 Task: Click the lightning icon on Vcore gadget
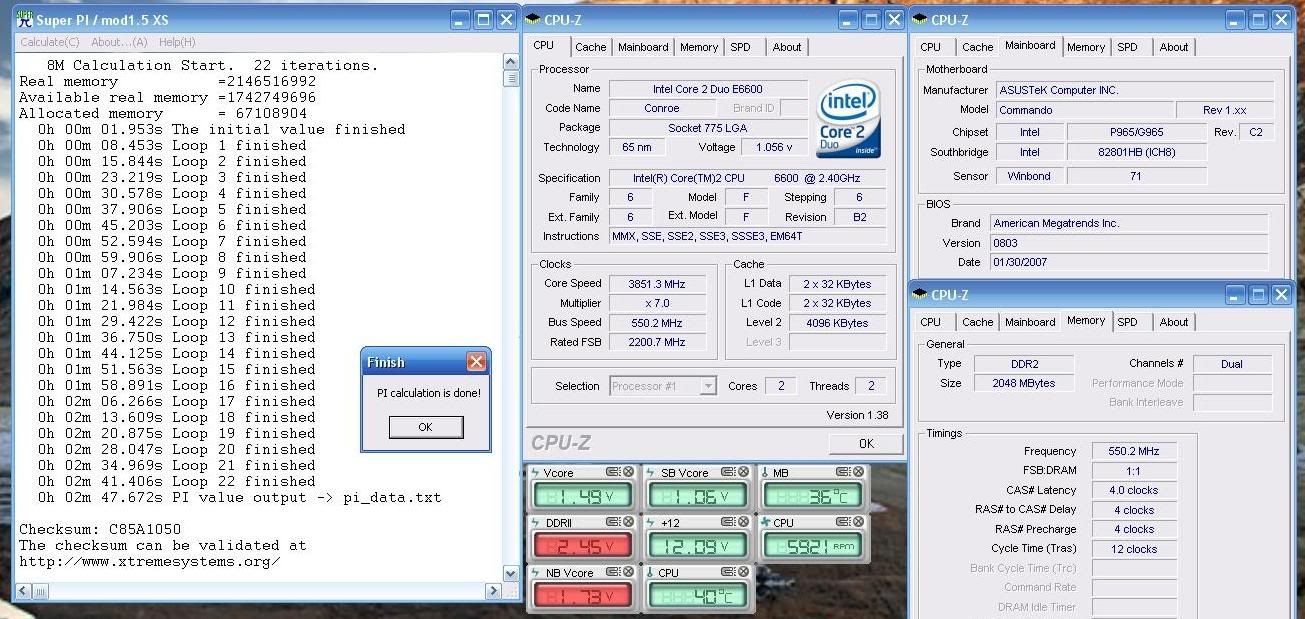pos(535,472)
